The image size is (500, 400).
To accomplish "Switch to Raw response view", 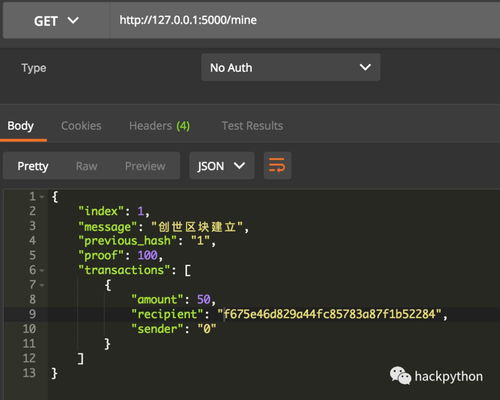I will 87,166.
